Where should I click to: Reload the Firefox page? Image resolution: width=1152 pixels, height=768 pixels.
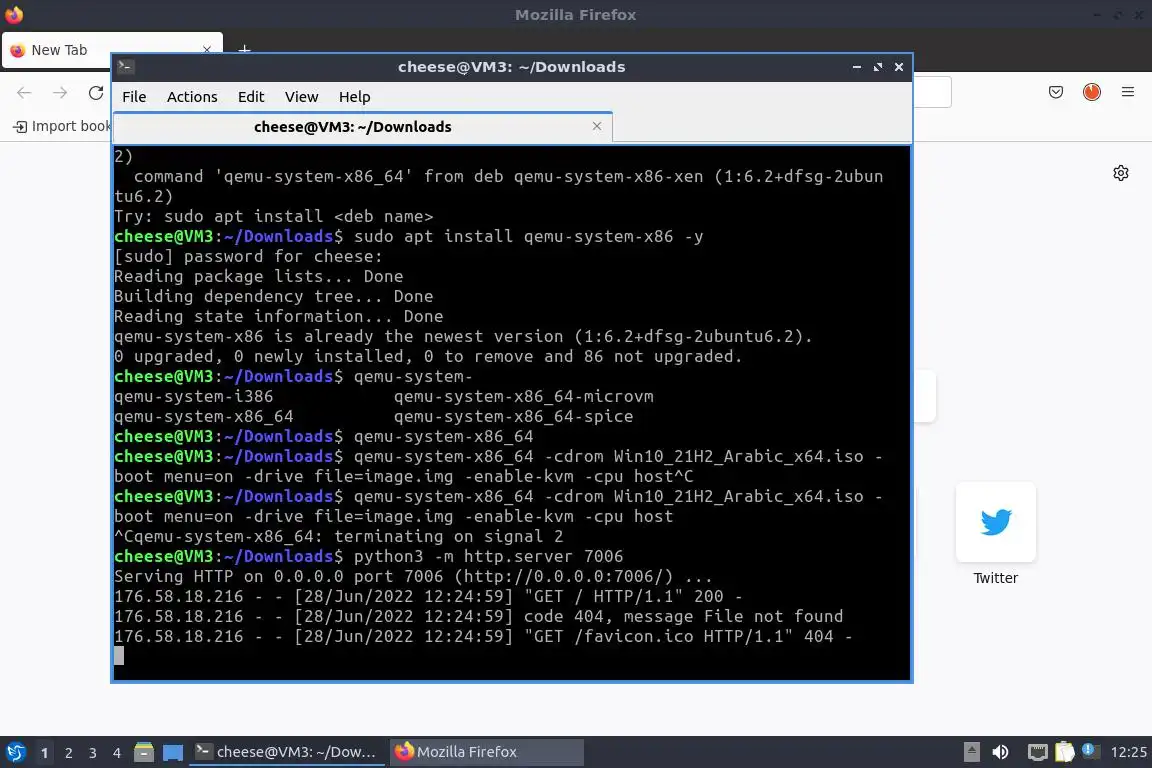point(96,93)
